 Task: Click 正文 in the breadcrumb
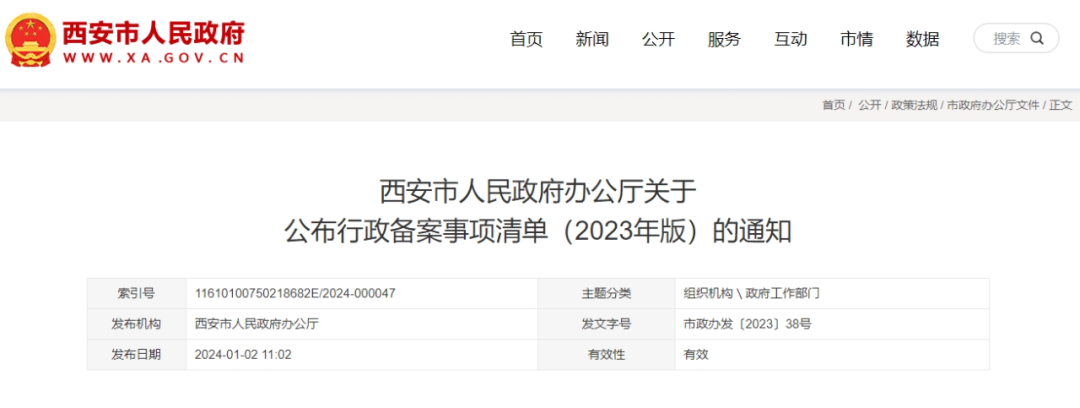pos(1061,105)
